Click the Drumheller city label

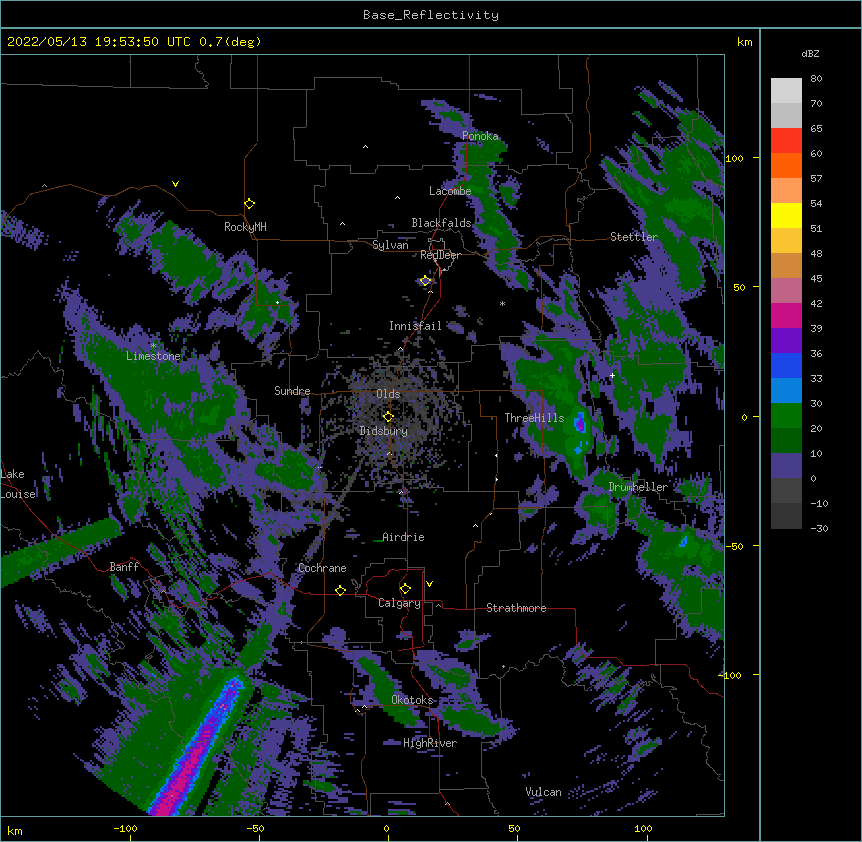[638, 487]
